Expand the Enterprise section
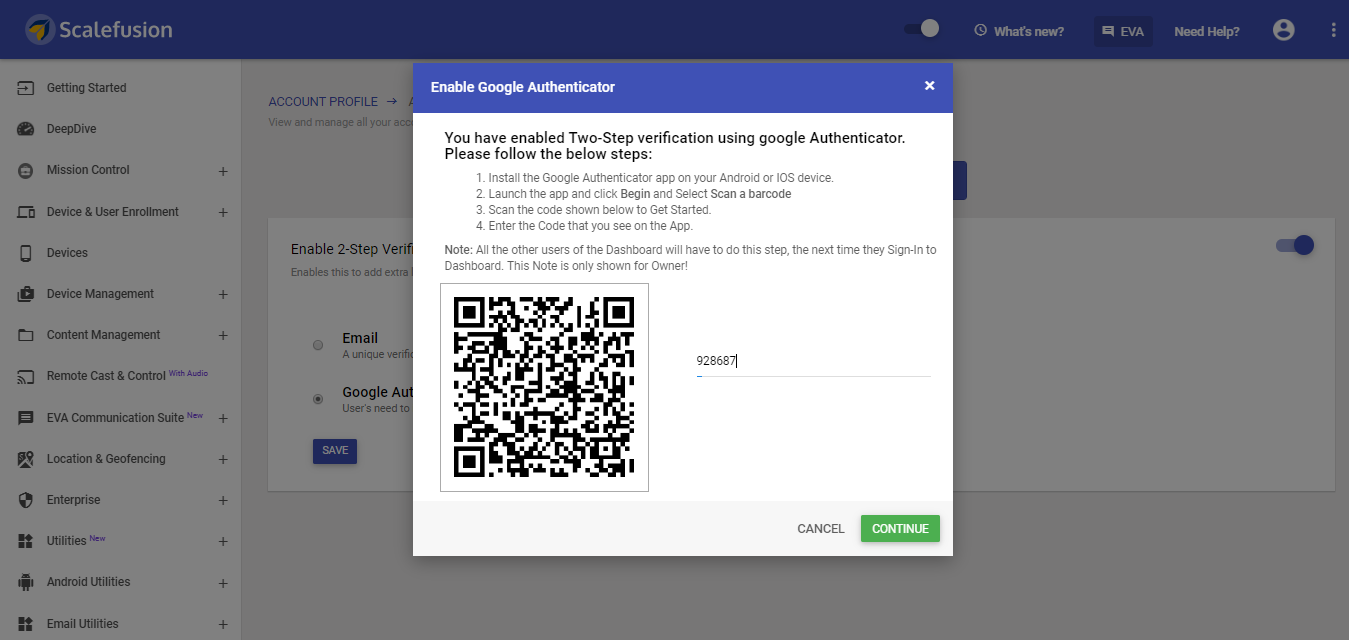Image resolution: width=1349 pixels, height=640 pixels. 223,500
